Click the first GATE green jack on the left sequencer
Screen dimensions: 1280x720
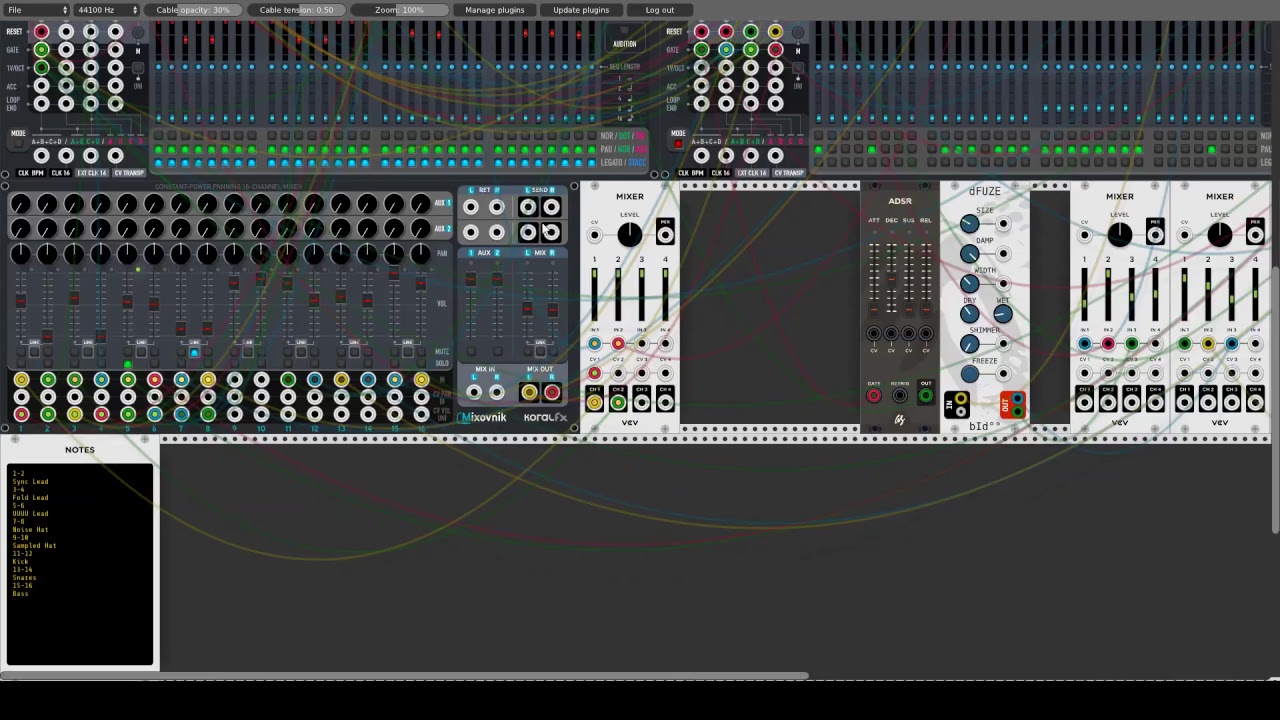point(42,50)
